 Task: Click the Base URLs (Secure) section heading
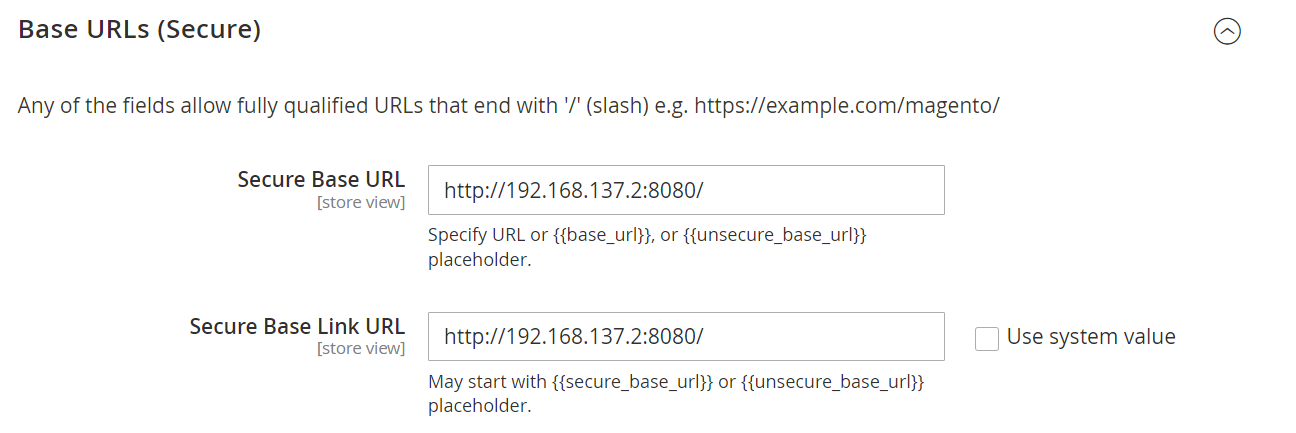coord(140,30)
